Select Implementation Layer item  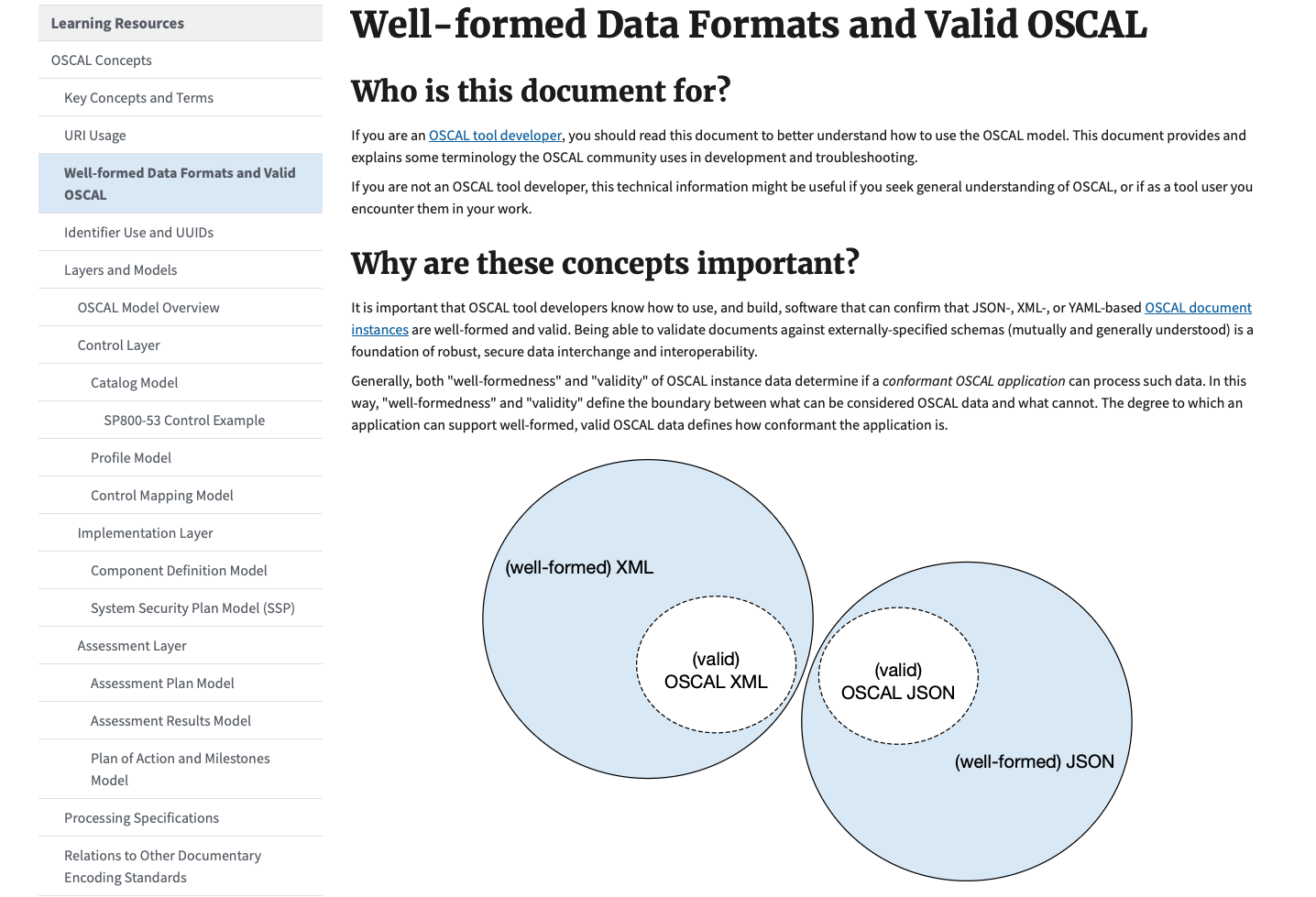pyautogui.click(x=146, y=533)
